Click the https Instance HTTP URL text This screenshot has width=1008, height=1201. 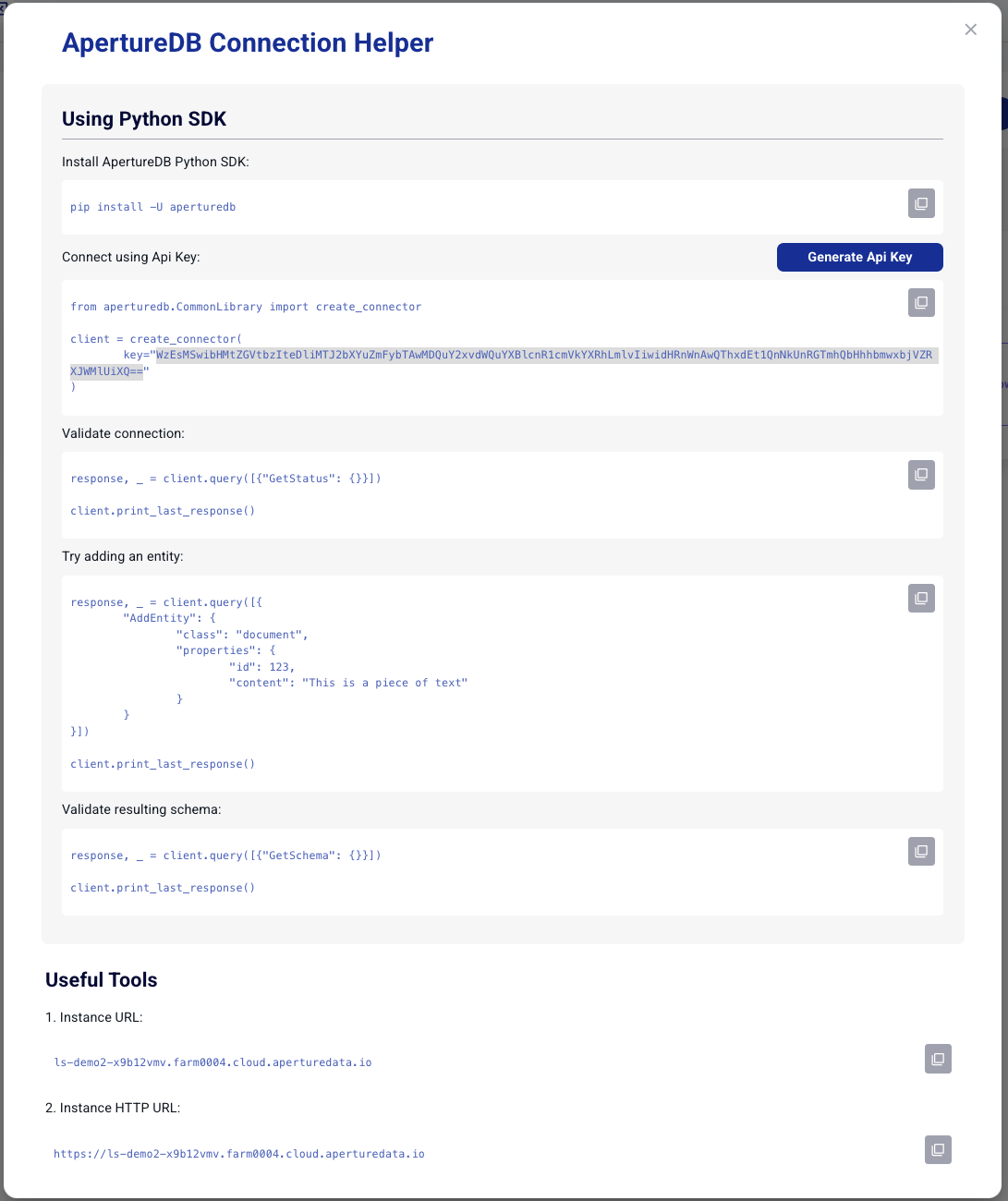[x=239, y=1154]
